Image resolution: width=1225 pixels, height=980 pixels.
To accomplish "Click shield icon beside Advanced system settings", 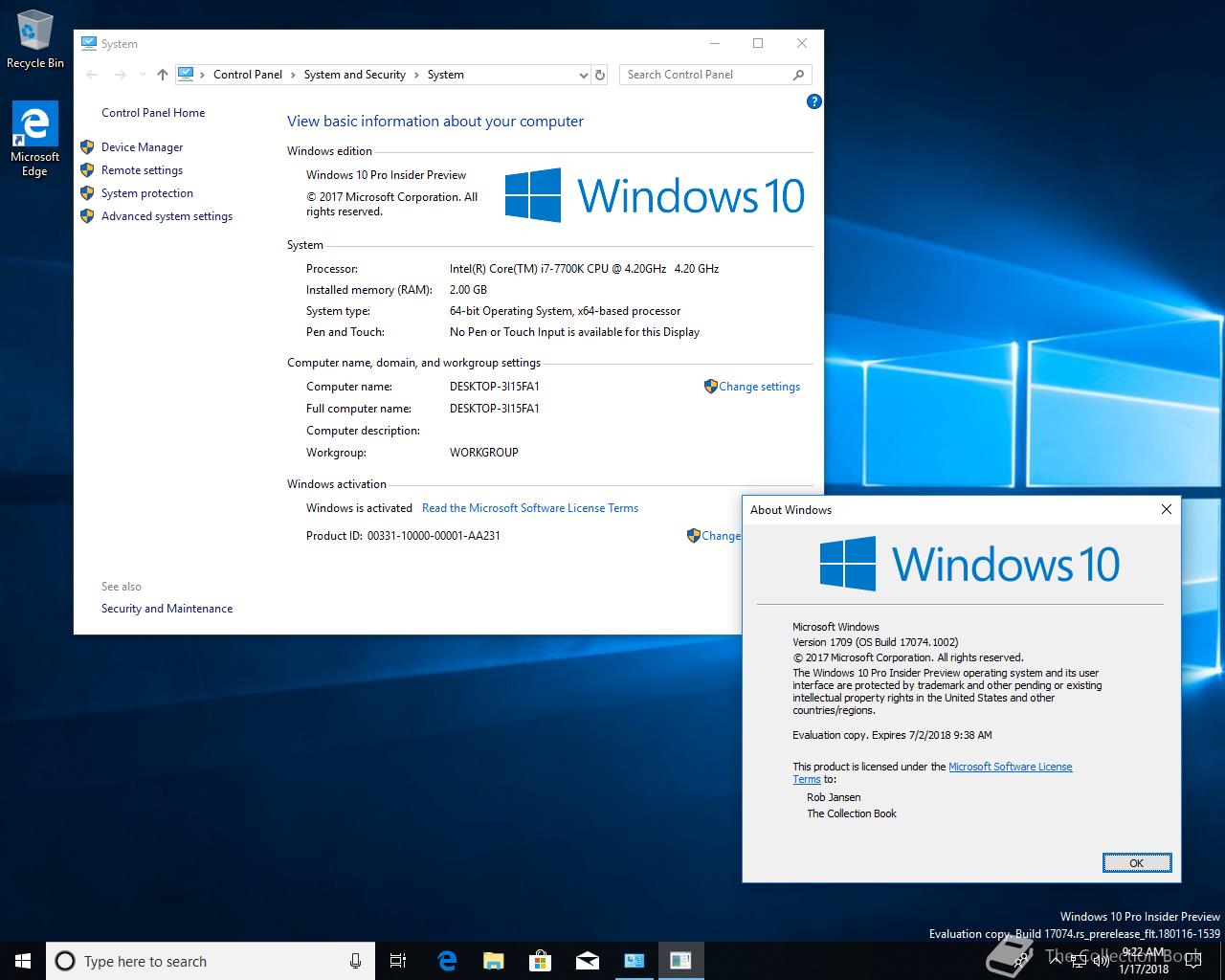I will (x=87, y=216).
